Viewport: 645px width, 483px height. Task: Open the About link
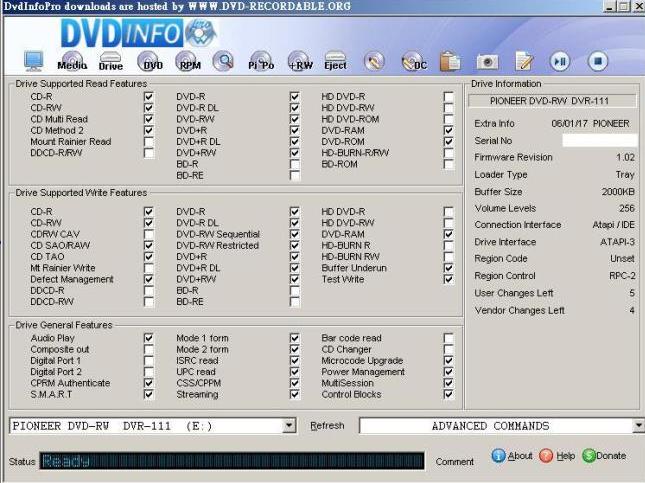click(x=512, y=456)
